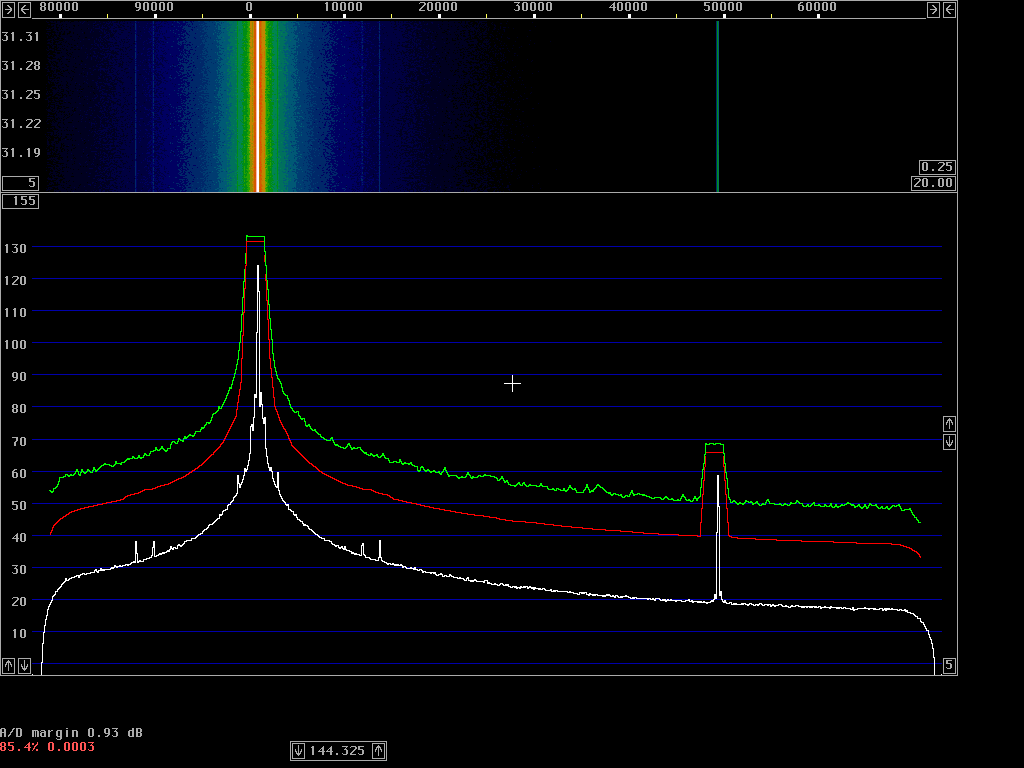Click the 130 dB scale label
The image size is (1024, 768).
pos(15,248)
